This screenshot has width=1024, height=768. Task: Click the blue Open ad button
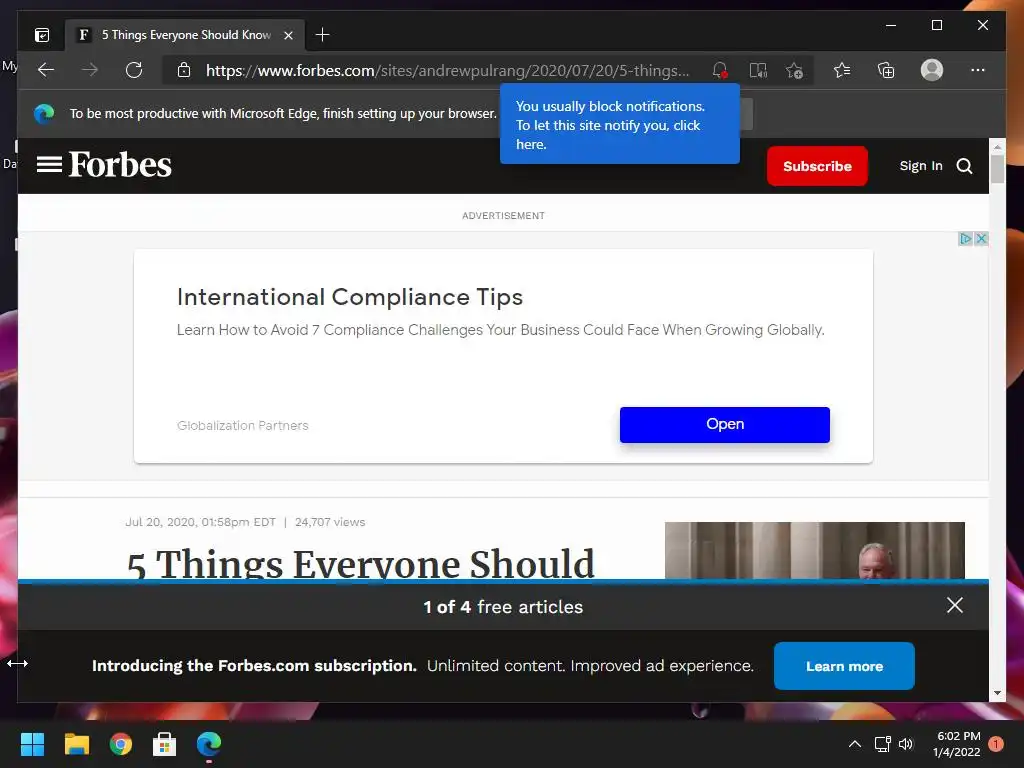coord(725,424)
